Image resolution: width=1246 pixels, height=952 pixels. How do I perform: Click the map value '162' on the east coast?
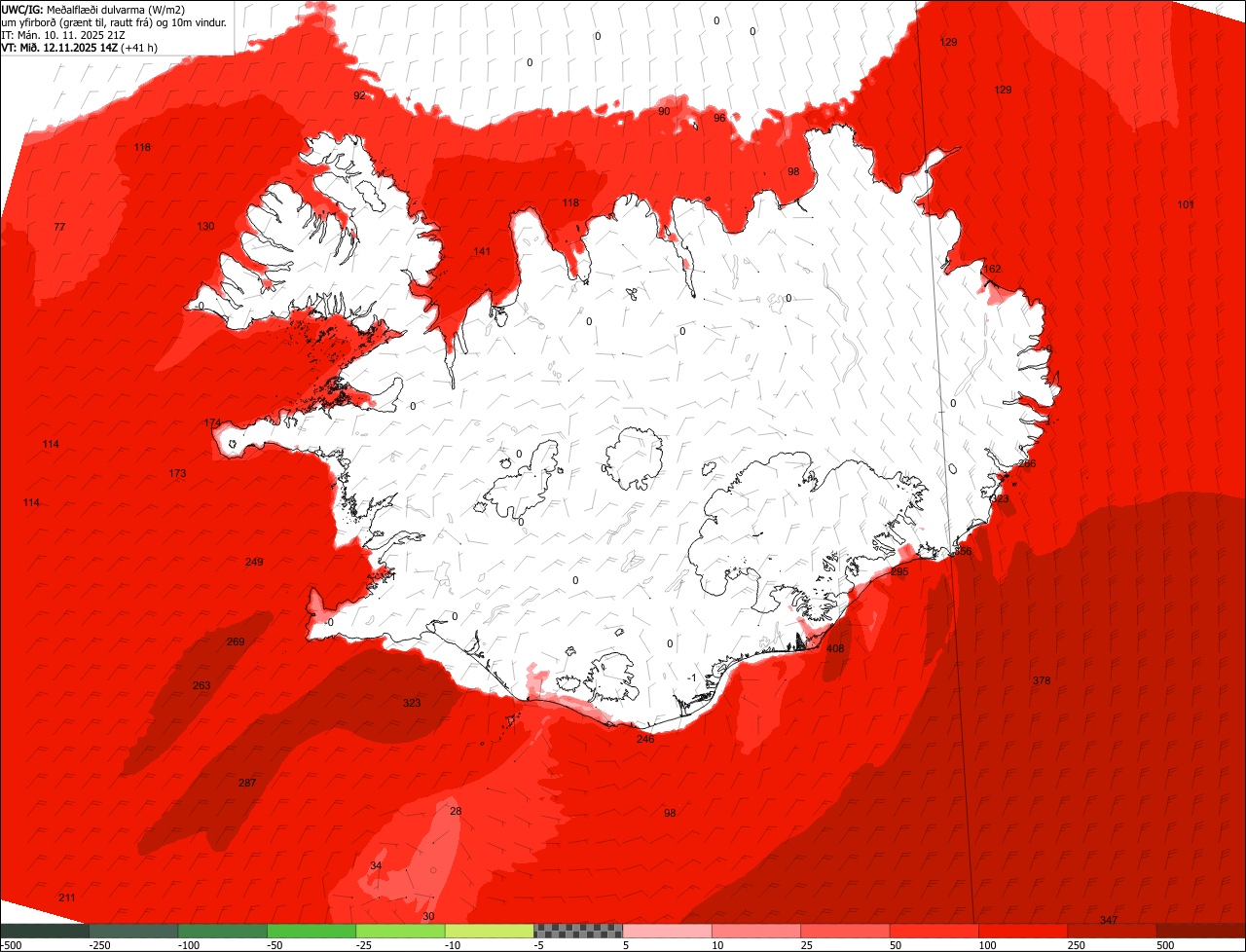992,269
